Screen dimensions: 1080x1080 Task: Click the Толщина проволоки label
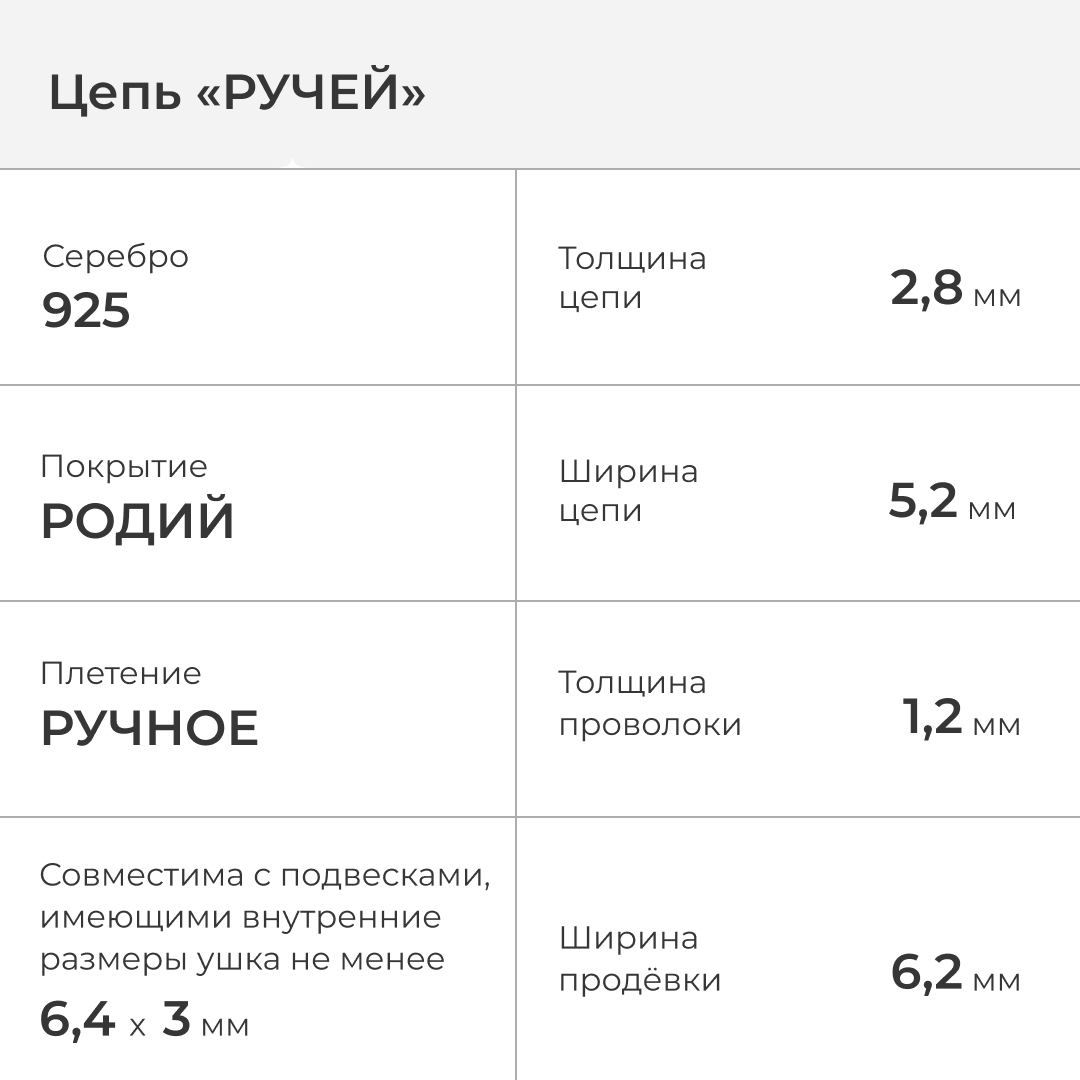(x=649, y=703)
